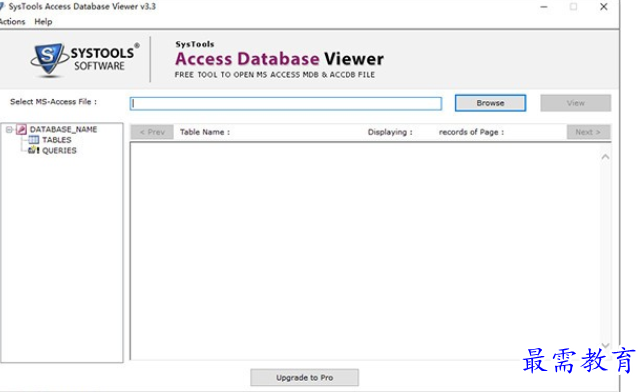Viewport: 644px width, 392px height.
Task: Focus the Select MS-Access File input field
Action: click(286, 104)
